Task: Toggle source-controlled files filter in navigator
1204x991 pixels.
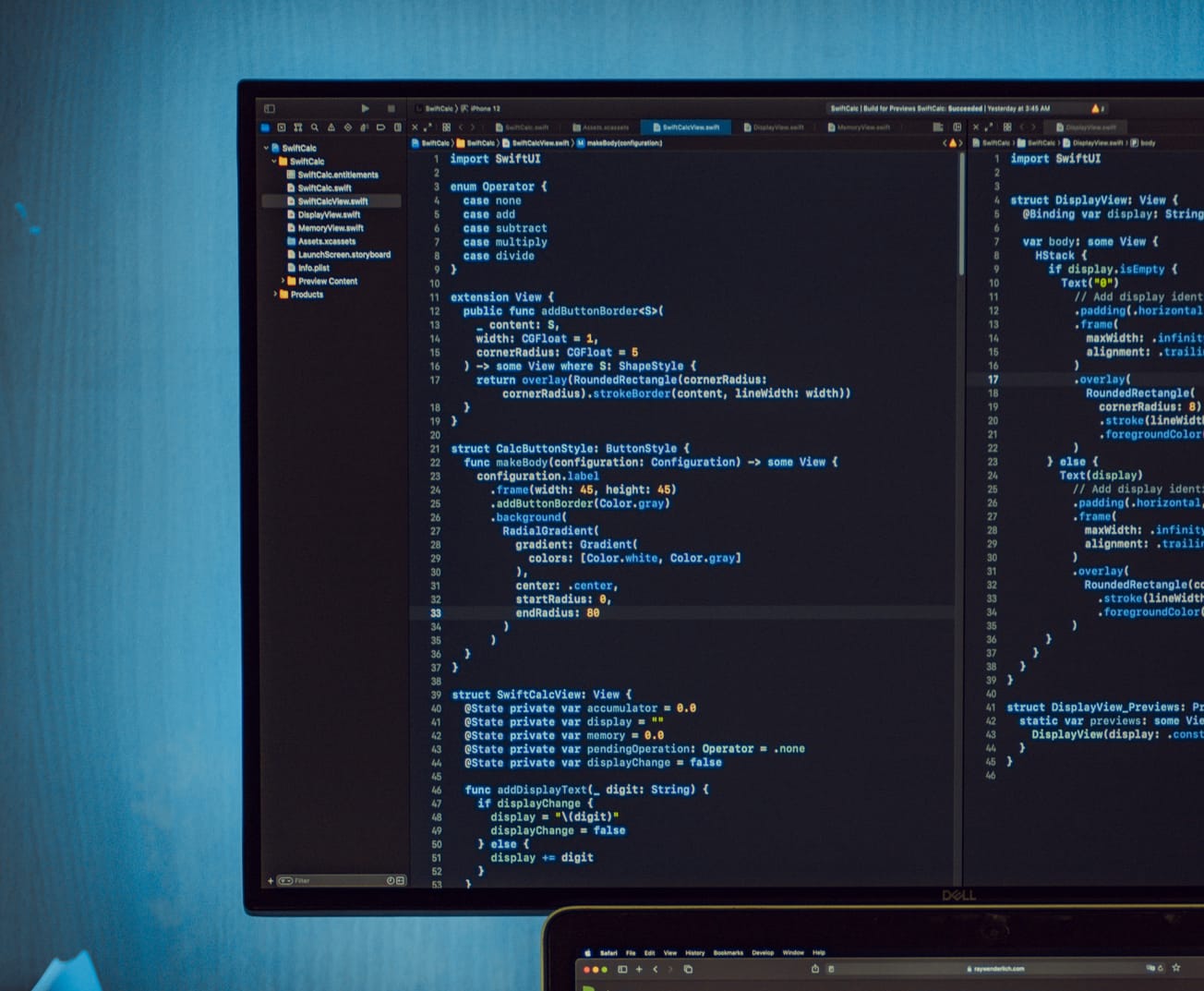Action: pyautogui.click(x=401, y=881)
